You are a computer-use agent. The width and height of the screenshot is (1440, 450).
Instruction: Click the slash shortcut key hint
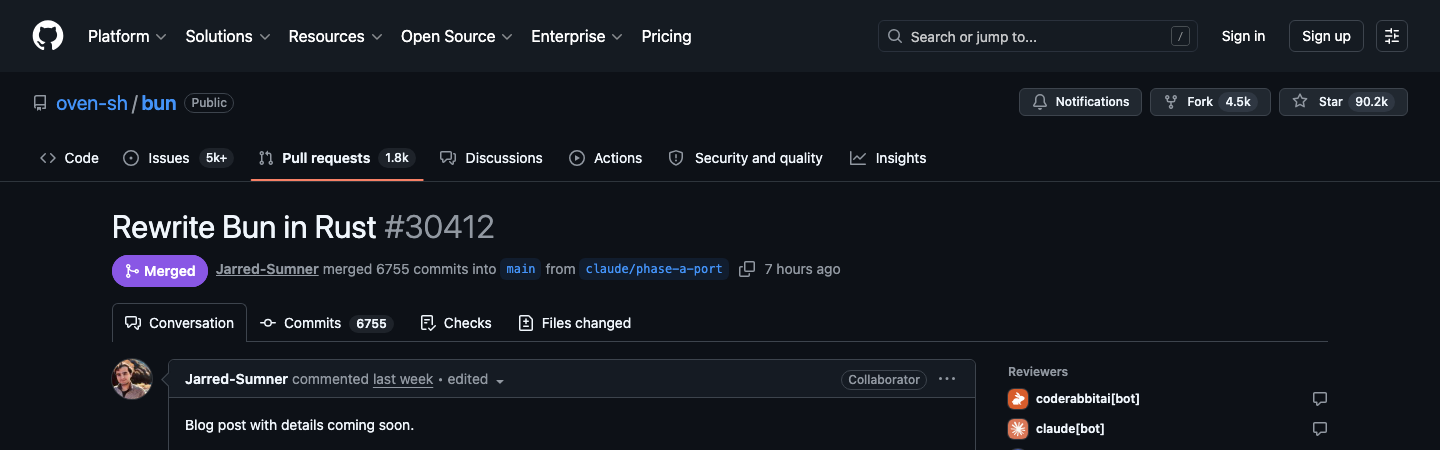[x=1181, y=37]
